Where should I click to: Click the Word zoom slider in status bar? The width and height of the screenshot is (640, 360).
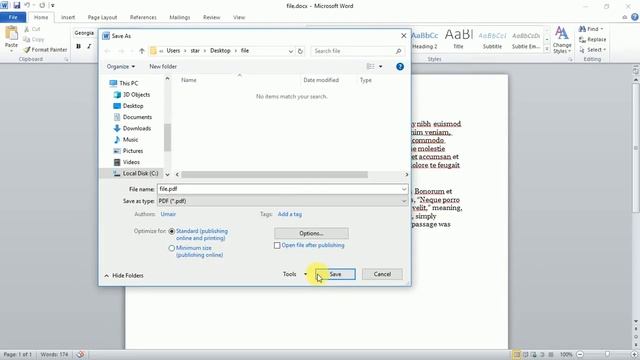point(607,354)
